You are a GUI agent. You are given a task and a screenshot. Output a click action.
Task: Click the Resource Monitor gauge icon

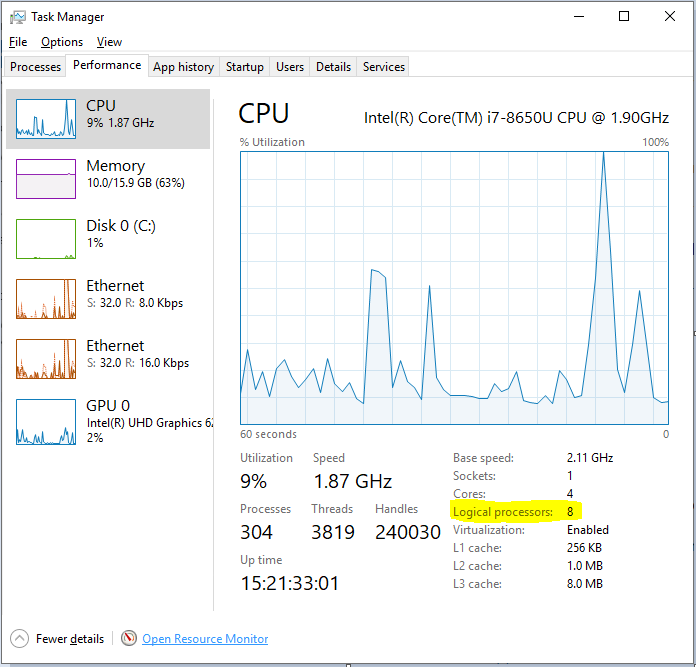tap(129, 639)
